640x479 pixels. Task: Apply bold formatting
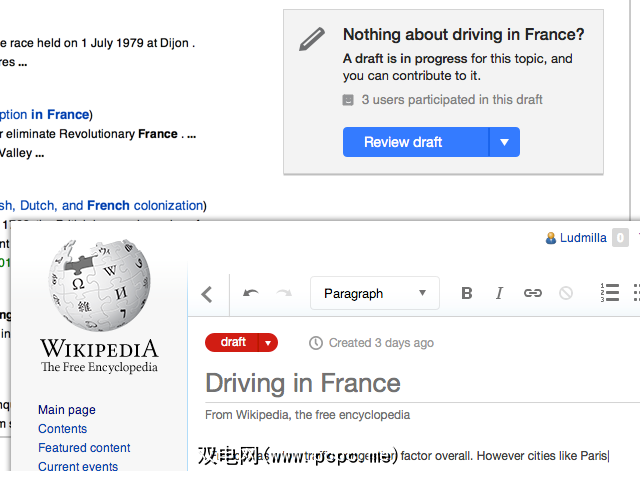[466, 293]
